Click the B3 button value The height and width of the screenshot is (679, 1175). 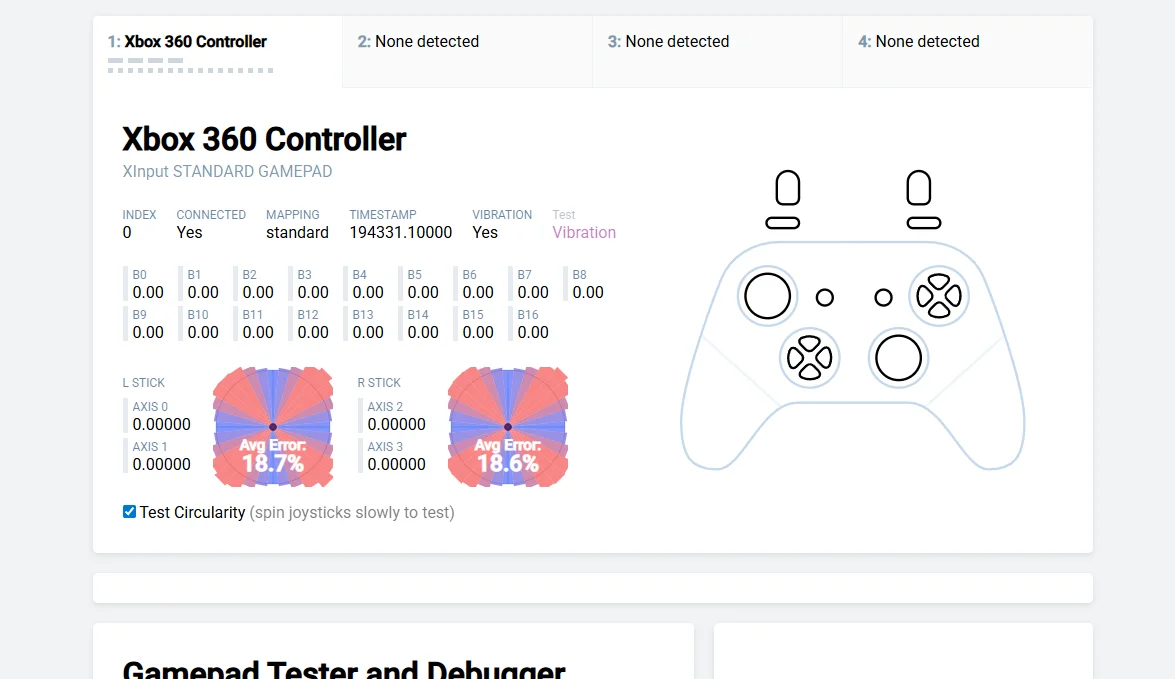tap(313, 292)
